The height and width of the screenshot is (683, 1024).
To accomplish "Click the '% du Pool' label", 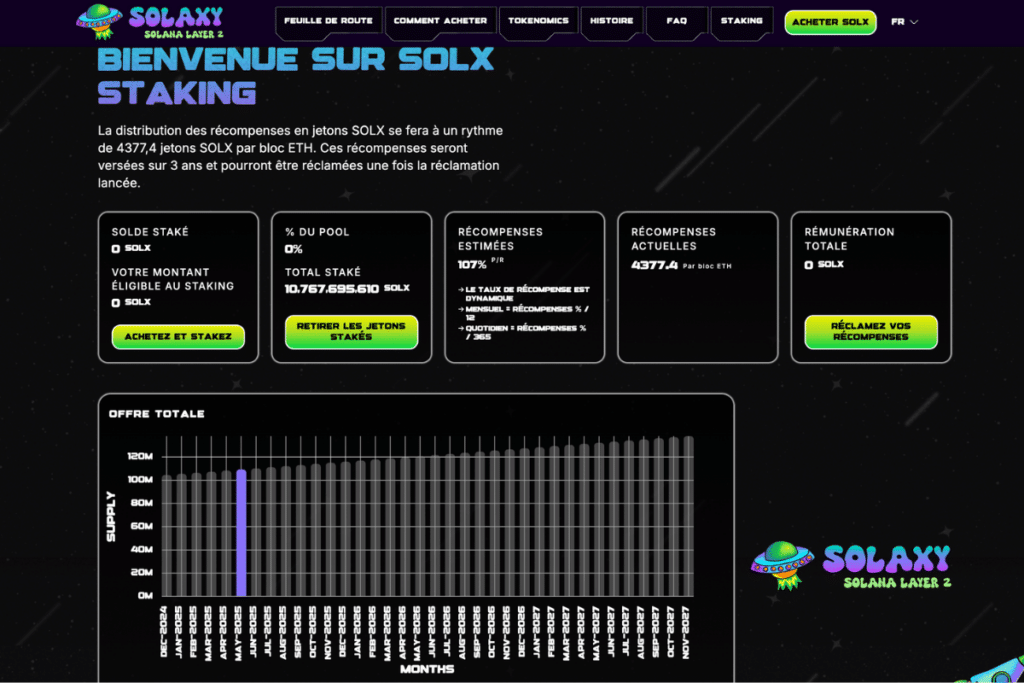I will [x=317, y=232].
